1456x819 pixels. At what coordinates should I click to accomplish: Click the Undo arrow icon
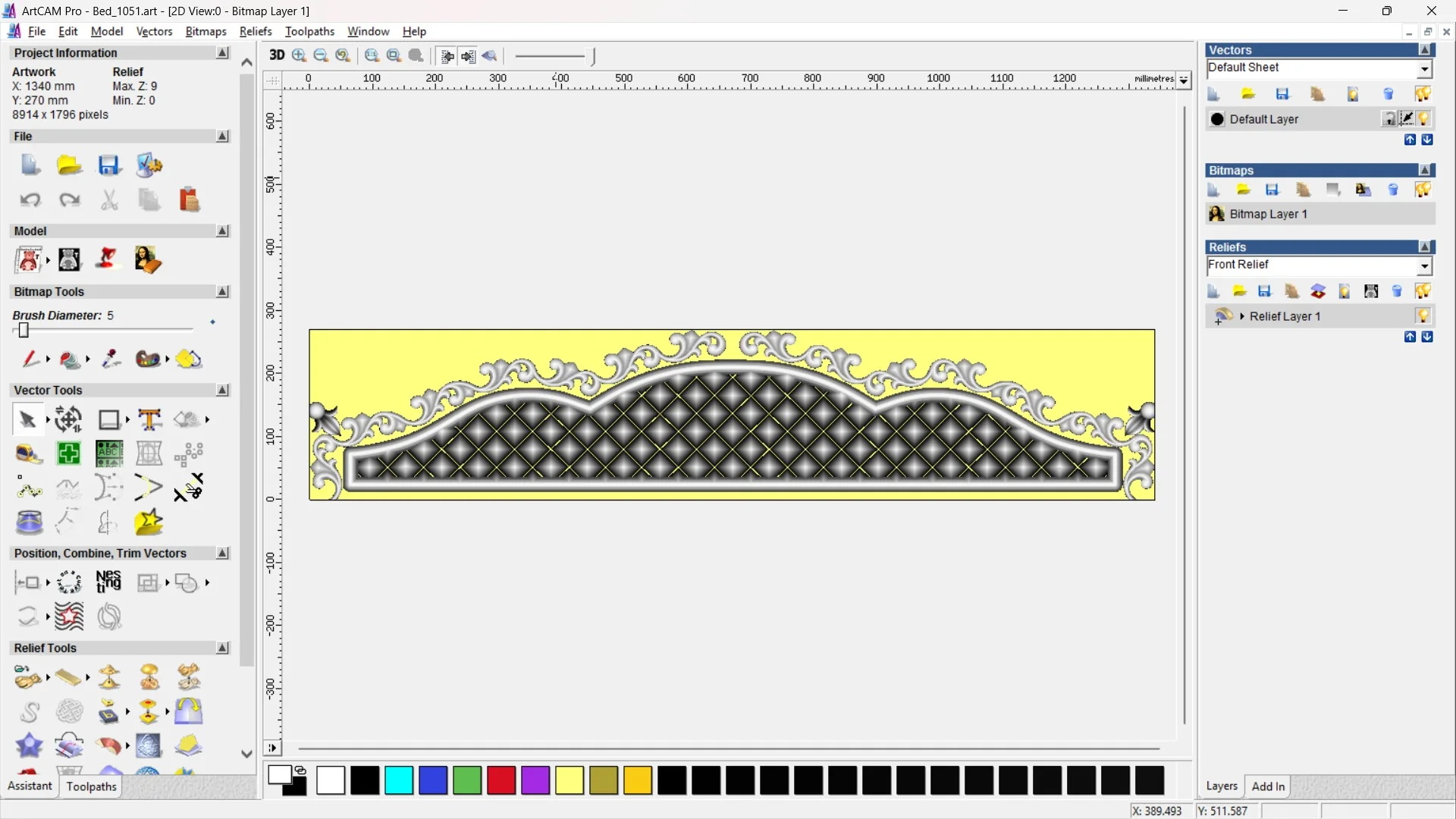click(30, 200)
